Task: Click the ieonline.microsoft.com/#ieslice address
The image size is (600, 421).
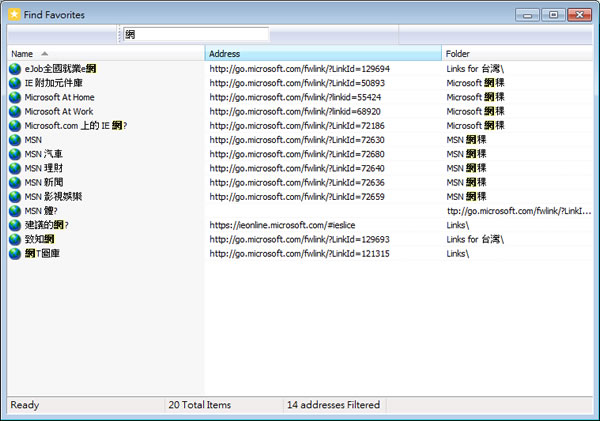Action: coord(282,225)
